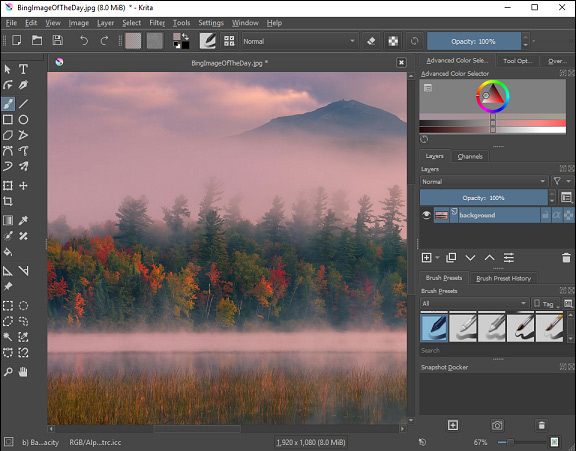This screenshot has width=576, height=451.
Task: Open the brush presets chooser grid
Action: point(229,41)
